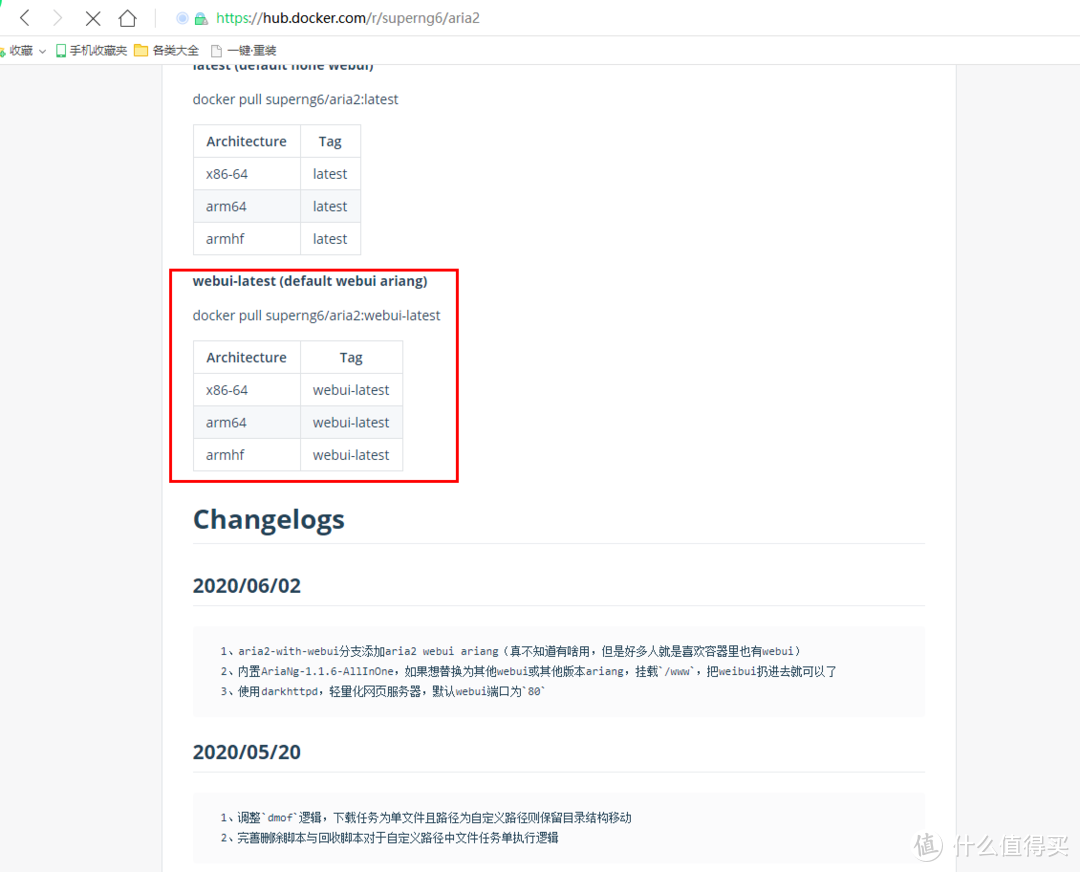Focus the hub.docker.com address bar URL

point(348,18)
